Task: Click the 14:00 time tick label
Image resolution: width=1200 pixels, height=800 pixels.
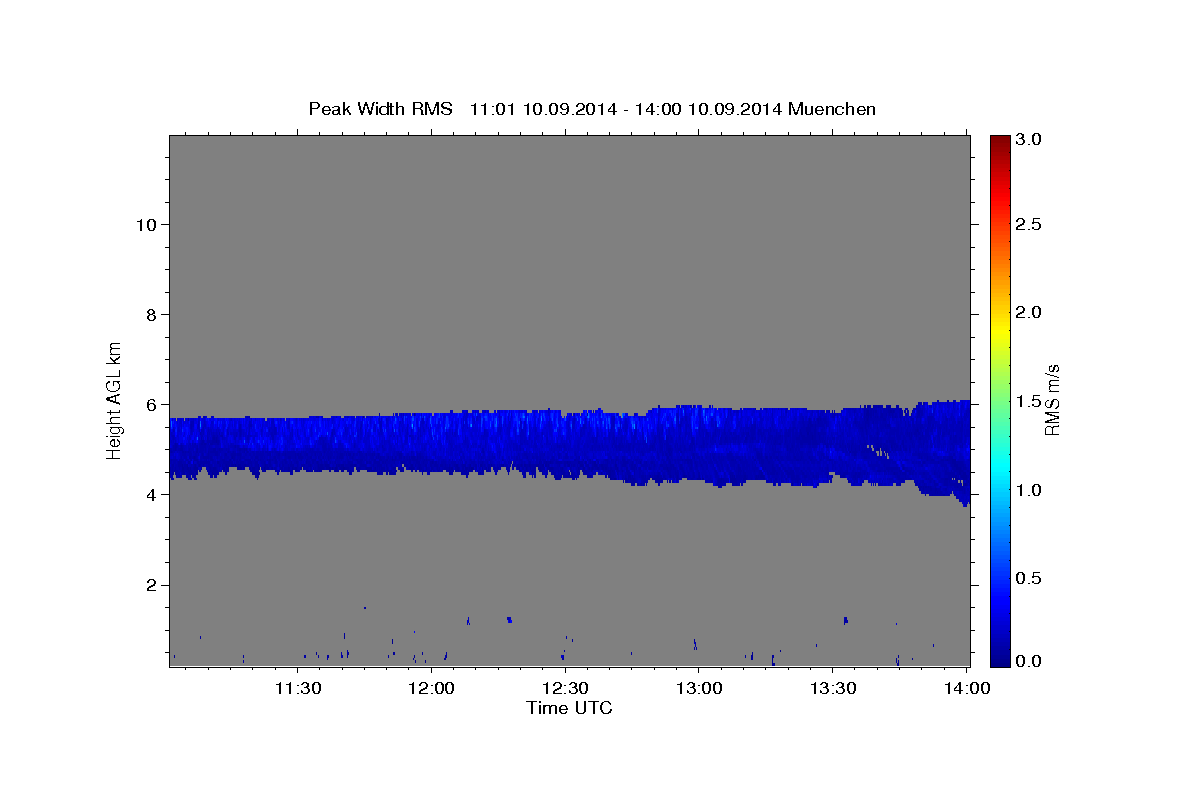Action: (967, 688)
